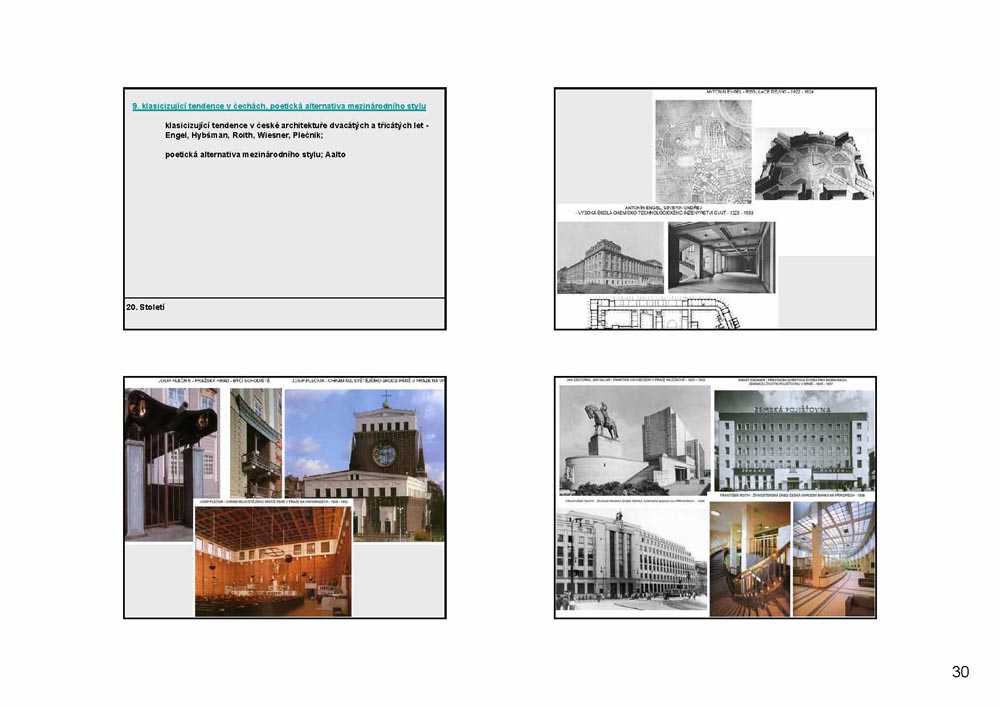
Task: Click the architectural floor plan drawing
Action: pyautogui.click(x=663, y=313)
